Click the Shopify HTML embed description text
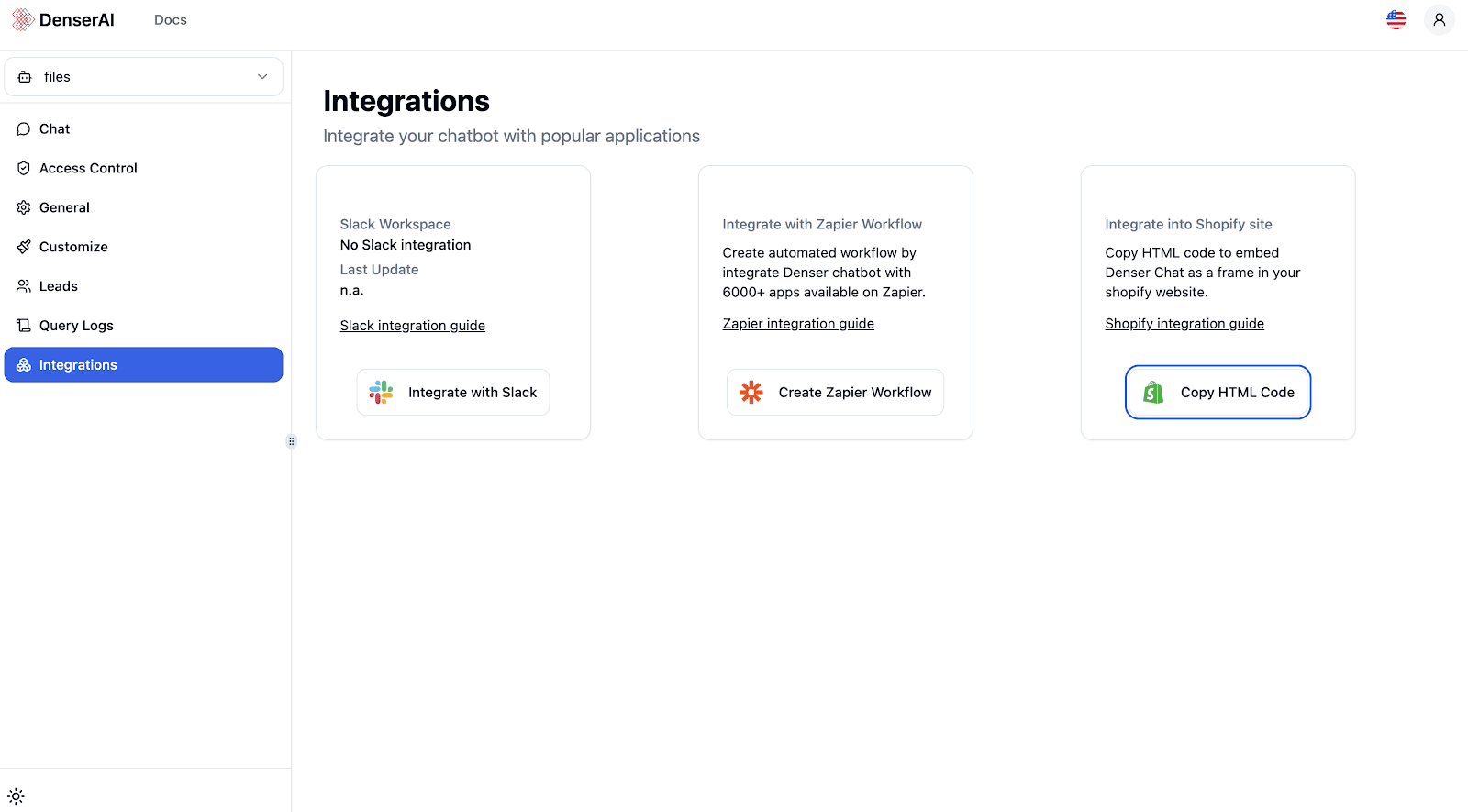The height and width of the screenshot is (812, 1468). [x=1203, y=273]
